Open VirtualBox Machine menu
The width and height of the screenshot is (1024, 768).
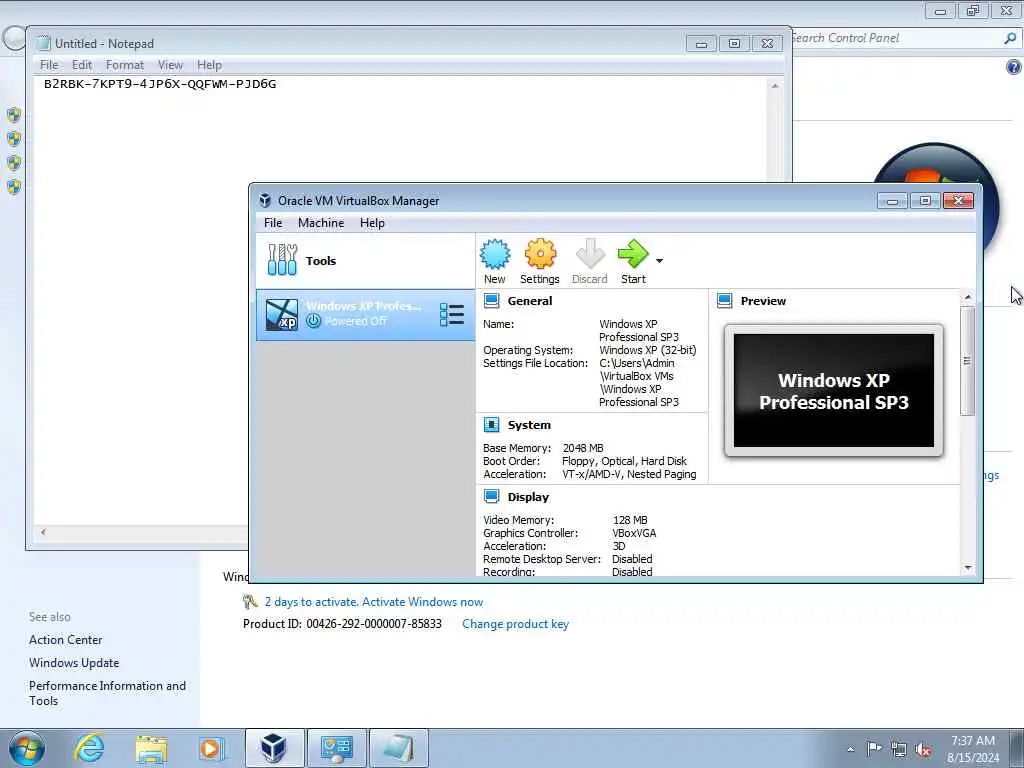(321, 223)
